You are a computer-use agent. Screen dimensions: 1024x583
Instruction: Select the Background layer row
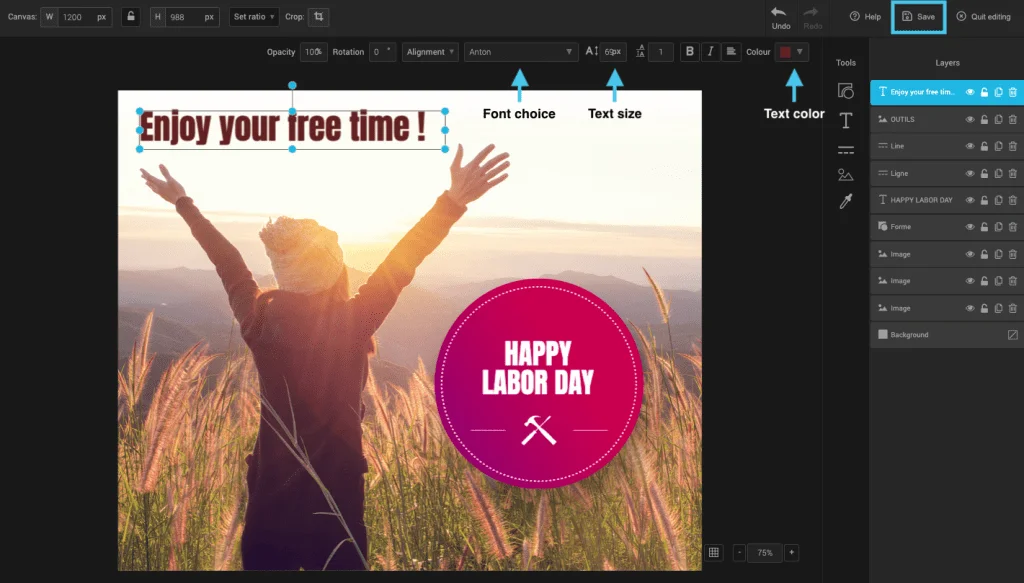pos(947,334)
